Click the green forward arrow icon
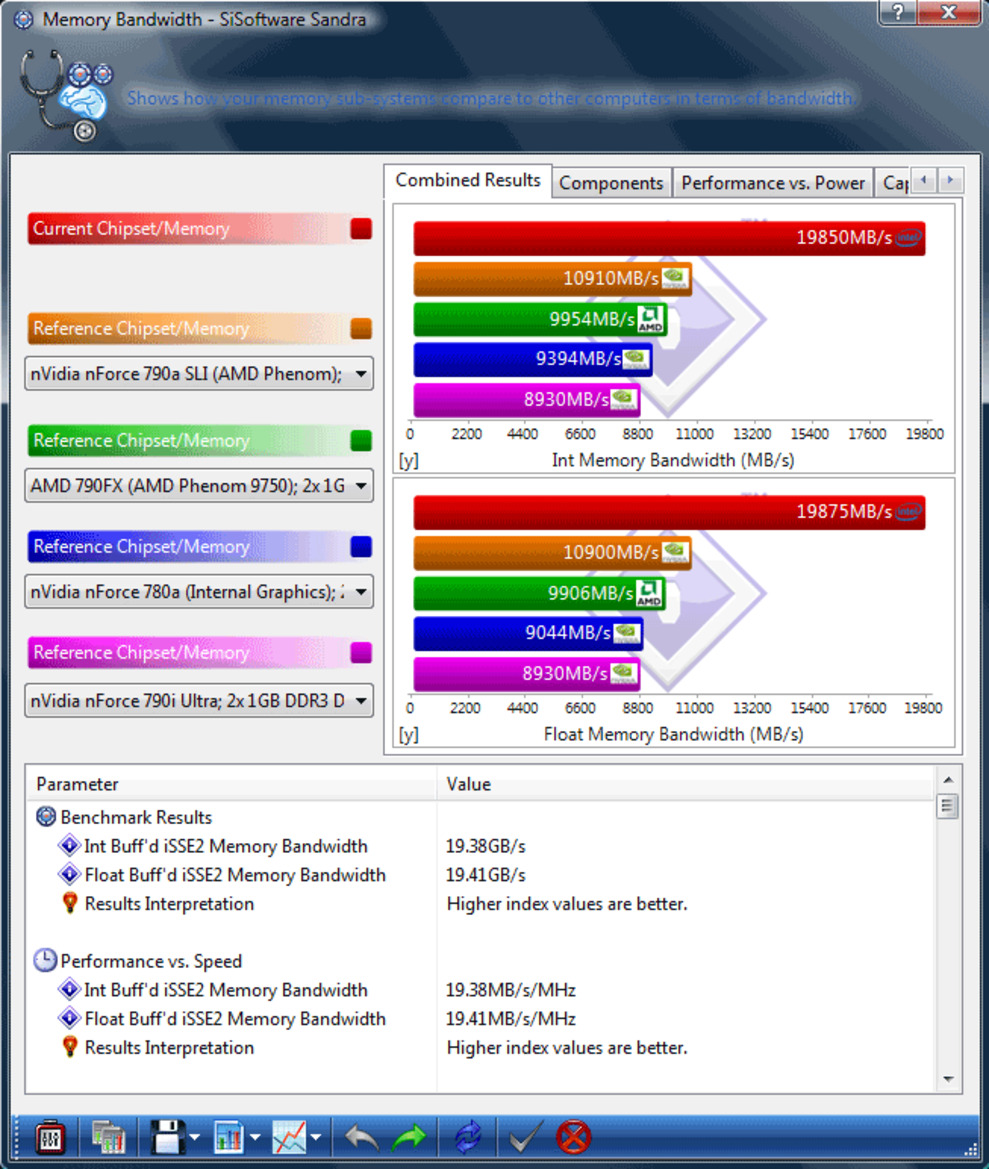 (x=408, y=1138)
